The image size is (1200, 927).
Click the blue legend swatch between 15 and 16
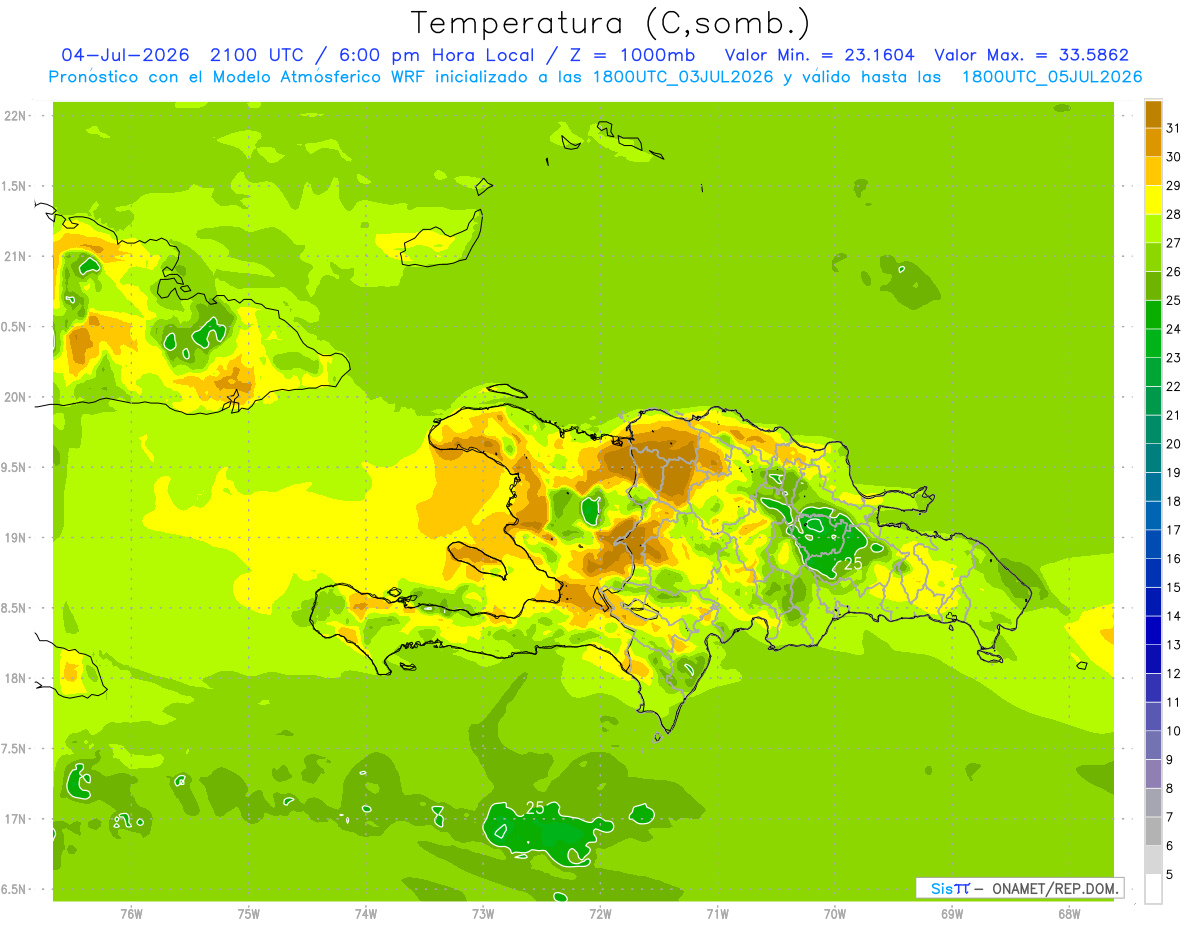coord(1153,574)
